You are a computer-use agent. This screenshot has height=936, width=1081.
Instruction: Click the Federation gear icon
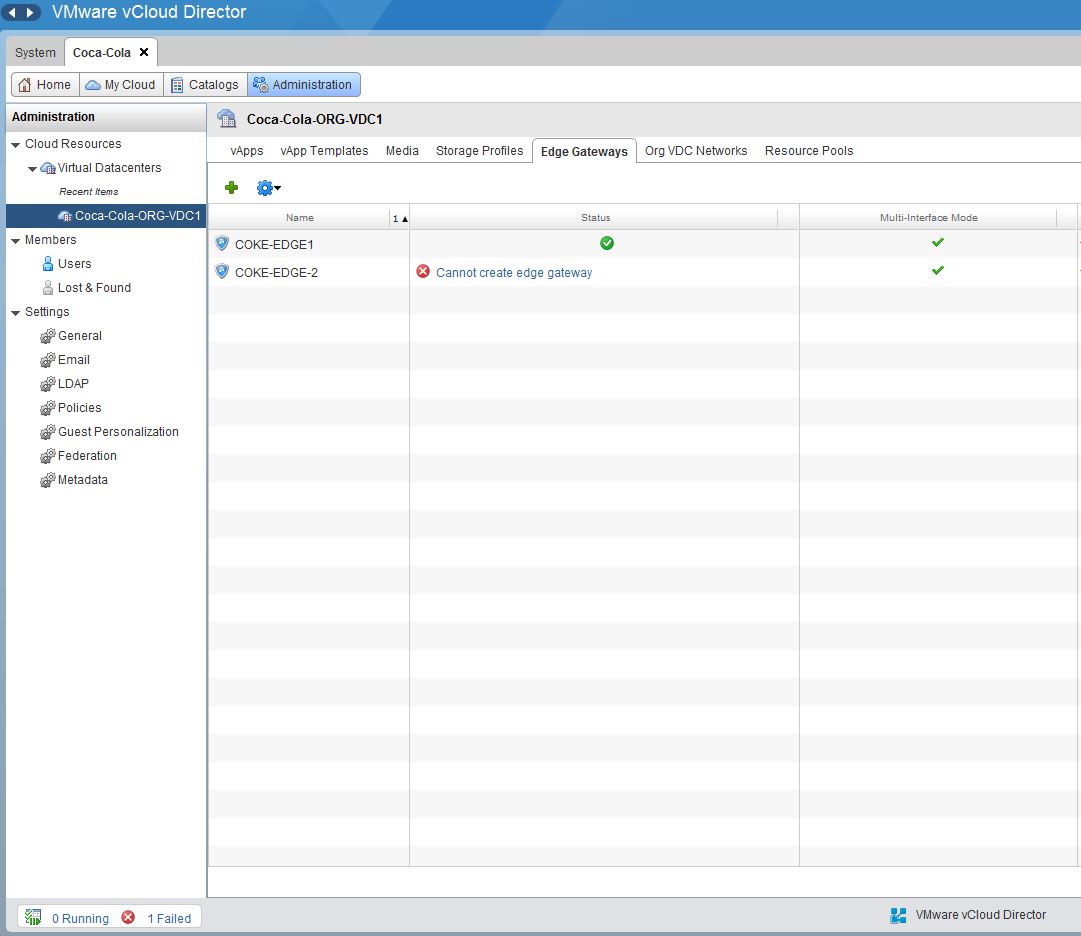48,456
